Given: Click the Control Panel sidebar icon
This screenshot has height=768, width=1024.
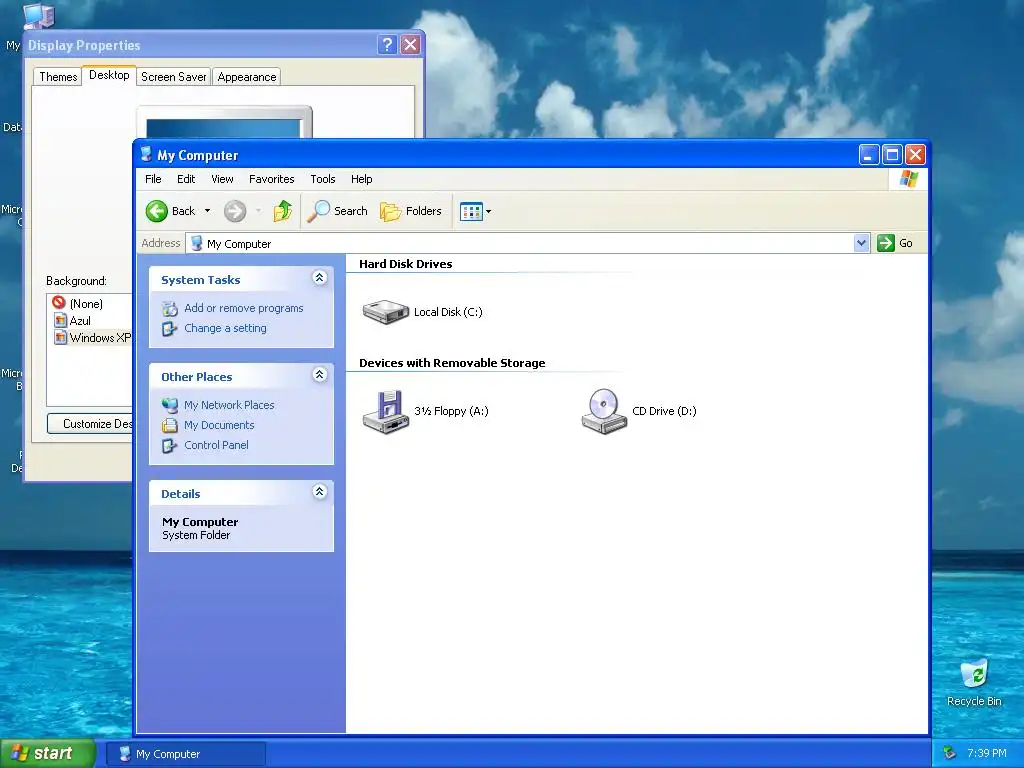Looking at the screenshot, I should click(x=170, y=446).
